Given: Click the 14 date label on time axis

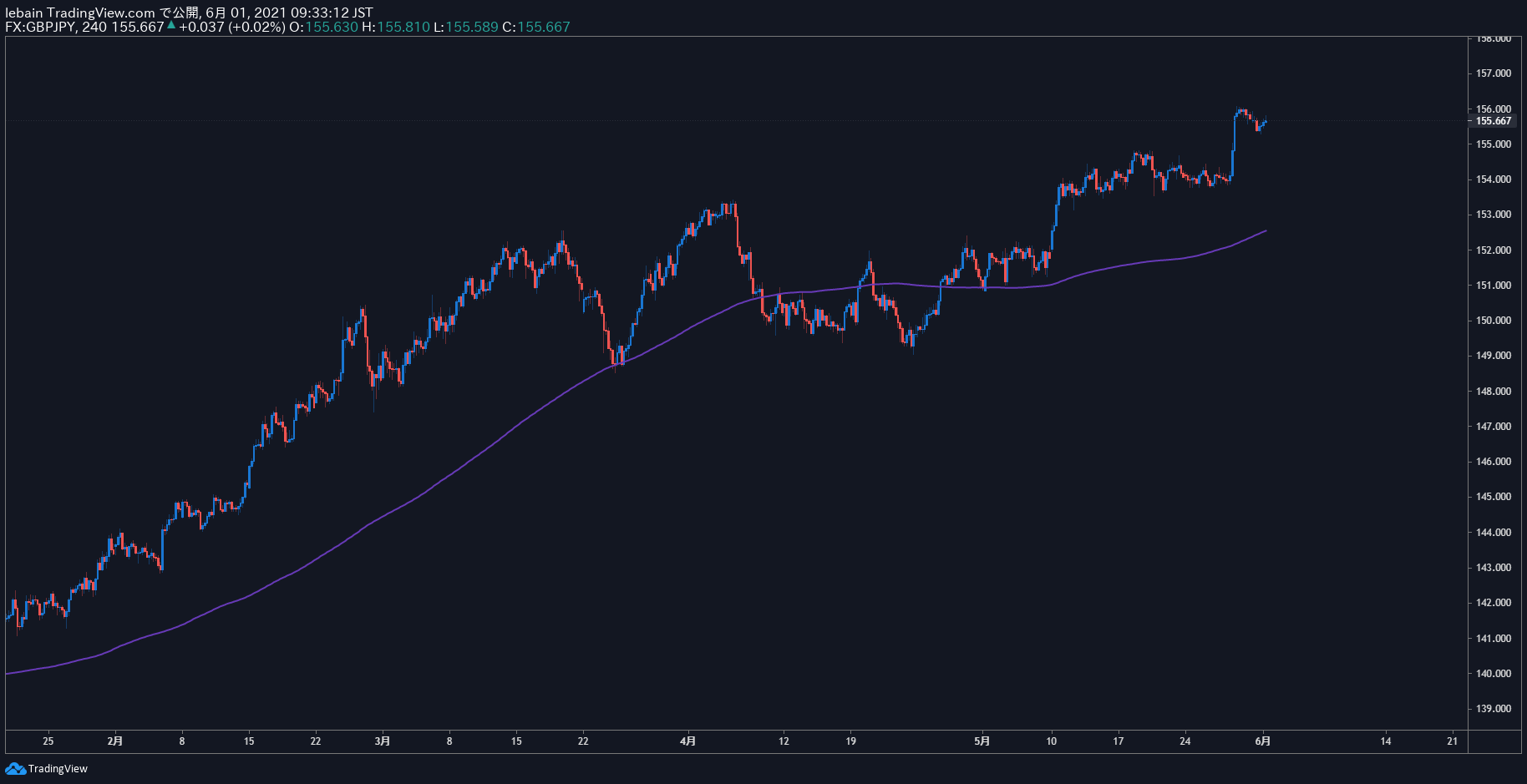Looking at the screenshot, I should click(x=1386, y=741).
